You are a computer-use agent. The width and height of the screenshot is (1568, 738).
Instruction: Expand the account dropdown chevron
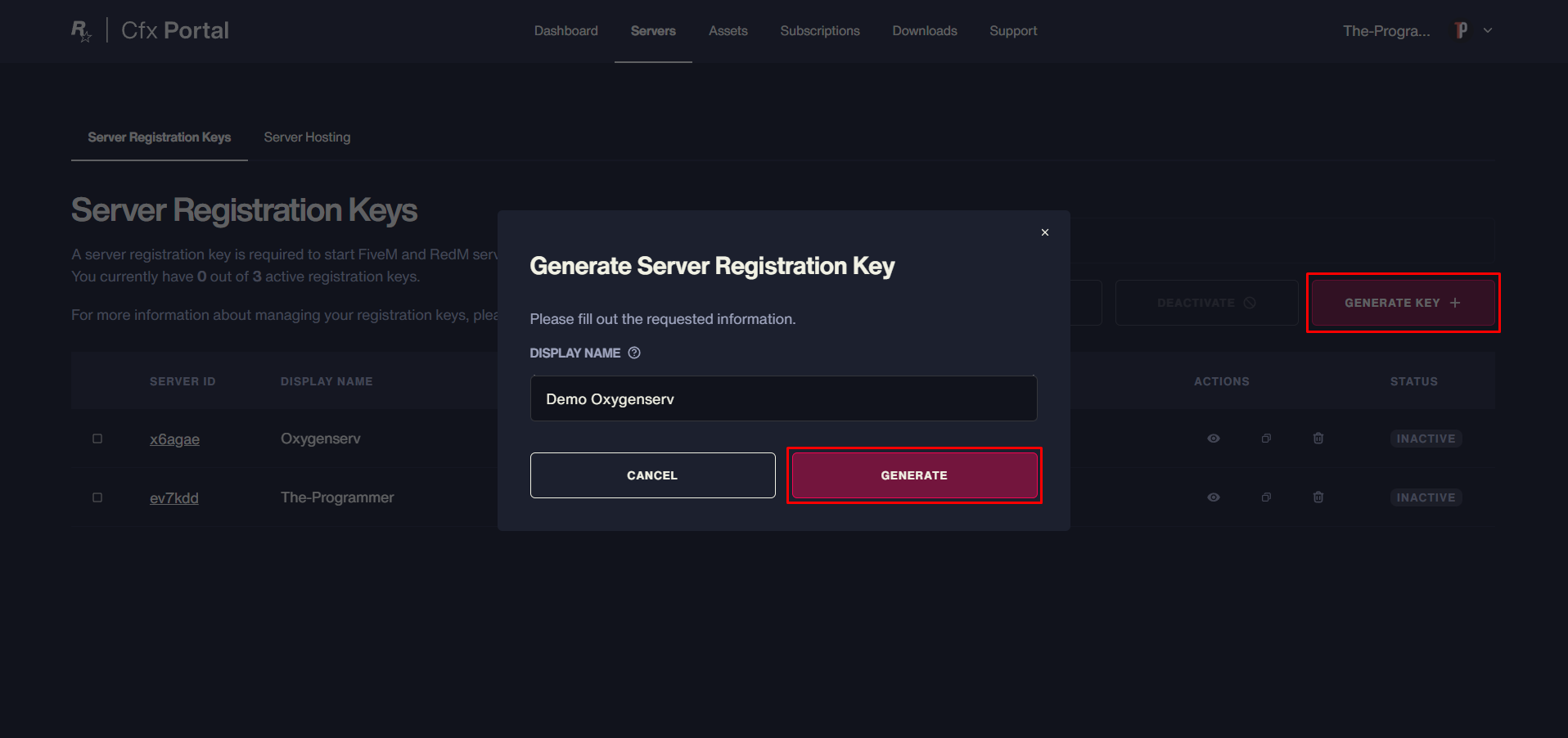tap(1488, 30)
